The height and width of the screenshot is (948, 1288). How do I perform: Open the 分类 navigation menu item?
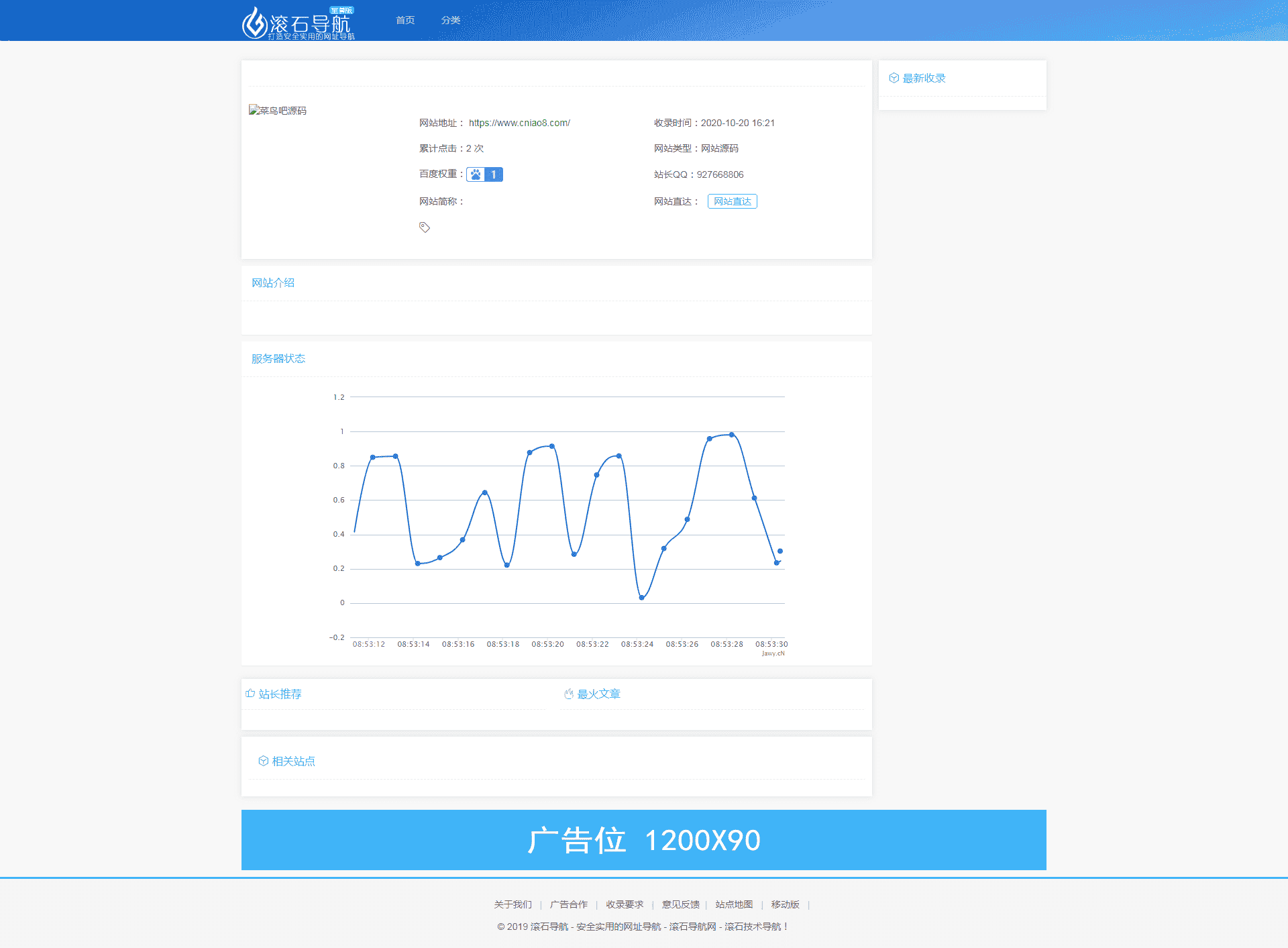point(451,20)
